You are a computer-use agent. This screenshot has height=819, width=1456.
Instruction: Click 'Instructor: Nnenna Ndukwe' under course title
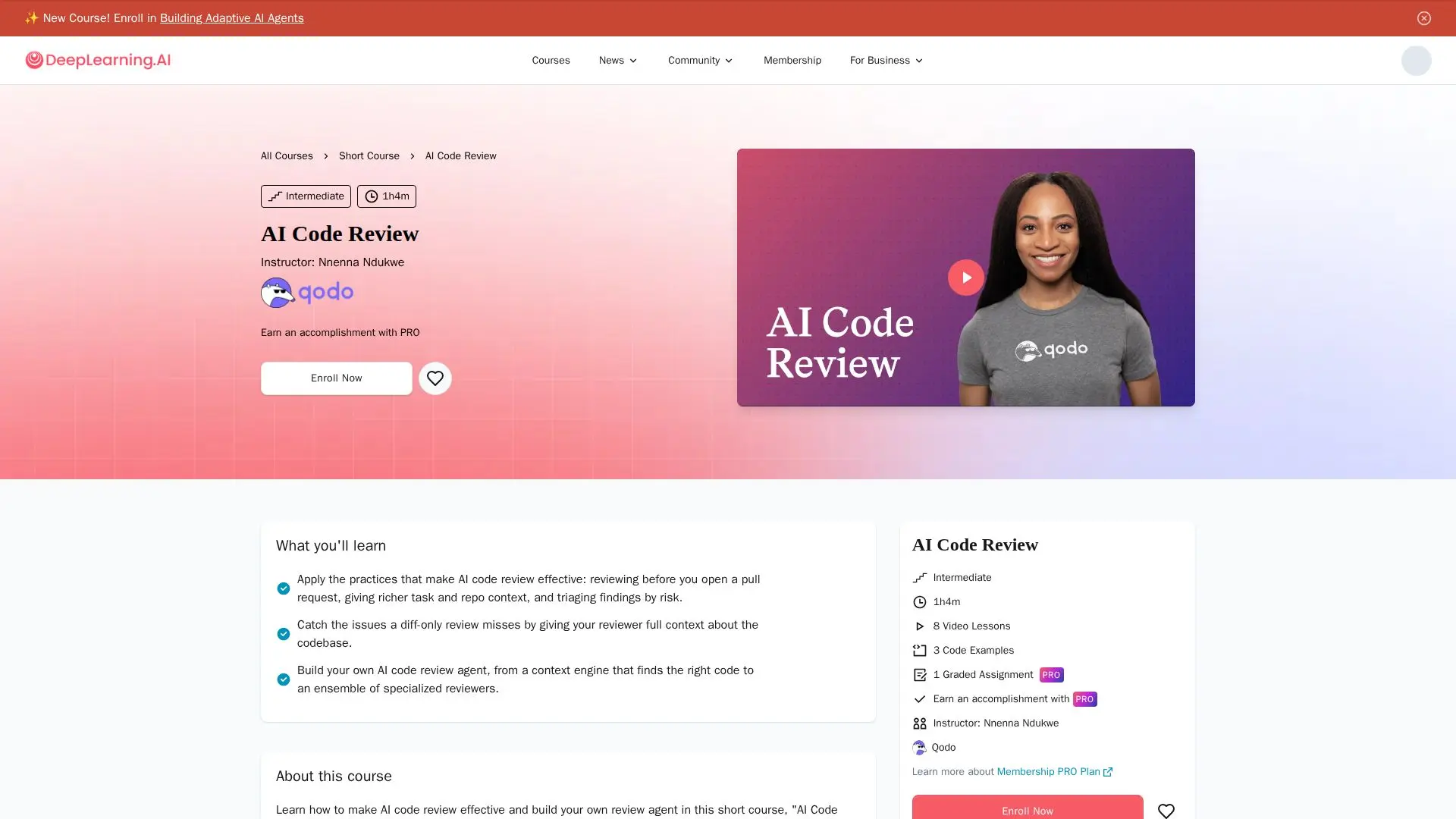(332, 262)
